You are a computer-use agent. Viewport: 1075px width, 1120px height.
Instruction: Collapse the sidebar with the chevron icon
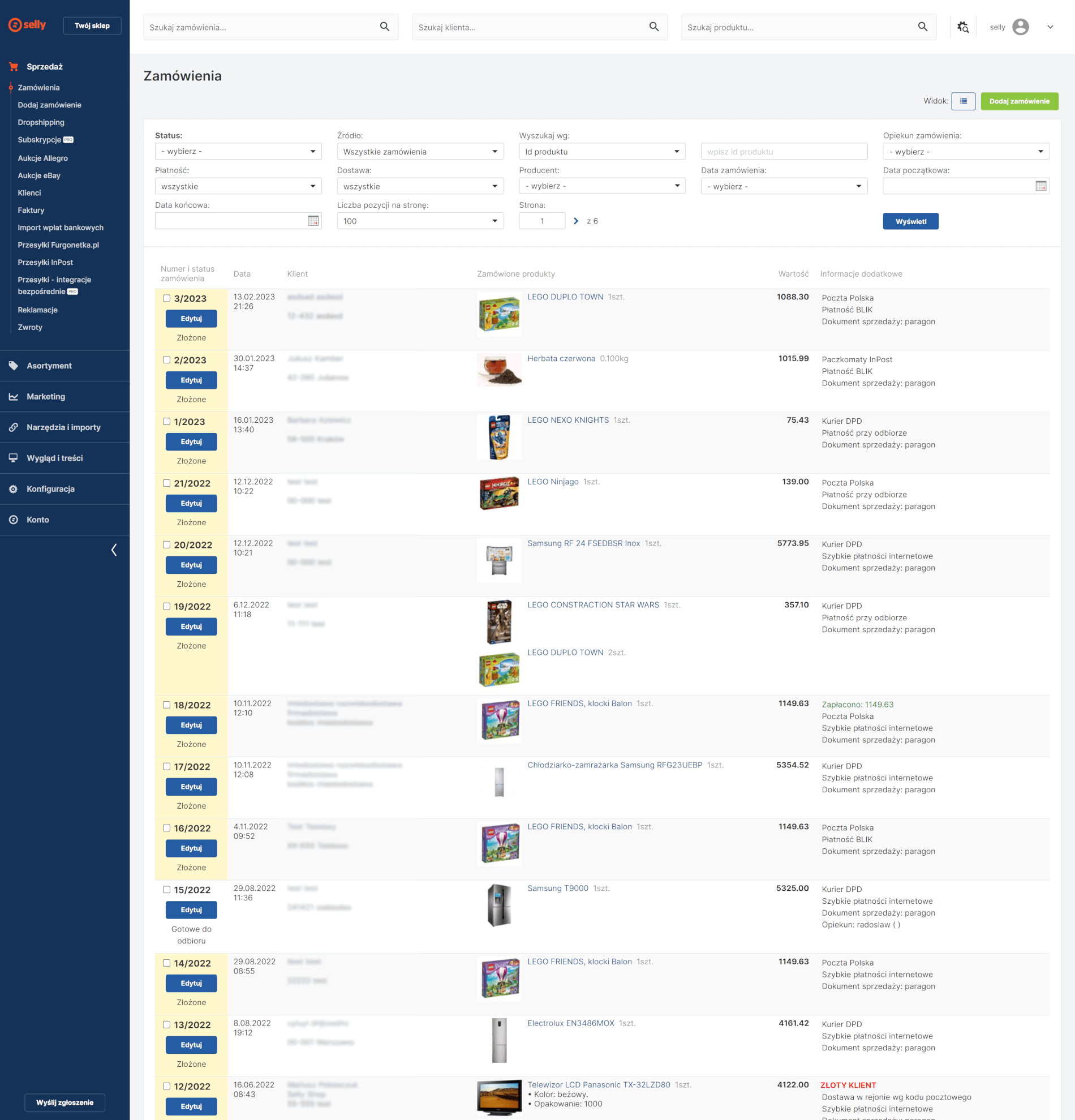pyautogui.click(x=114, y=550)
